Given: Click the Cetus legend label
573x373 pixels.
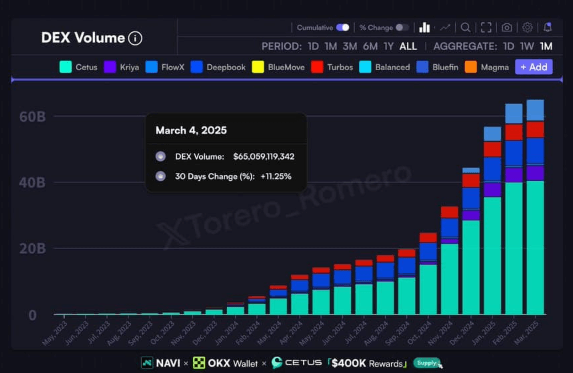Looking at the screenshot, I should (x=86, y=67).
